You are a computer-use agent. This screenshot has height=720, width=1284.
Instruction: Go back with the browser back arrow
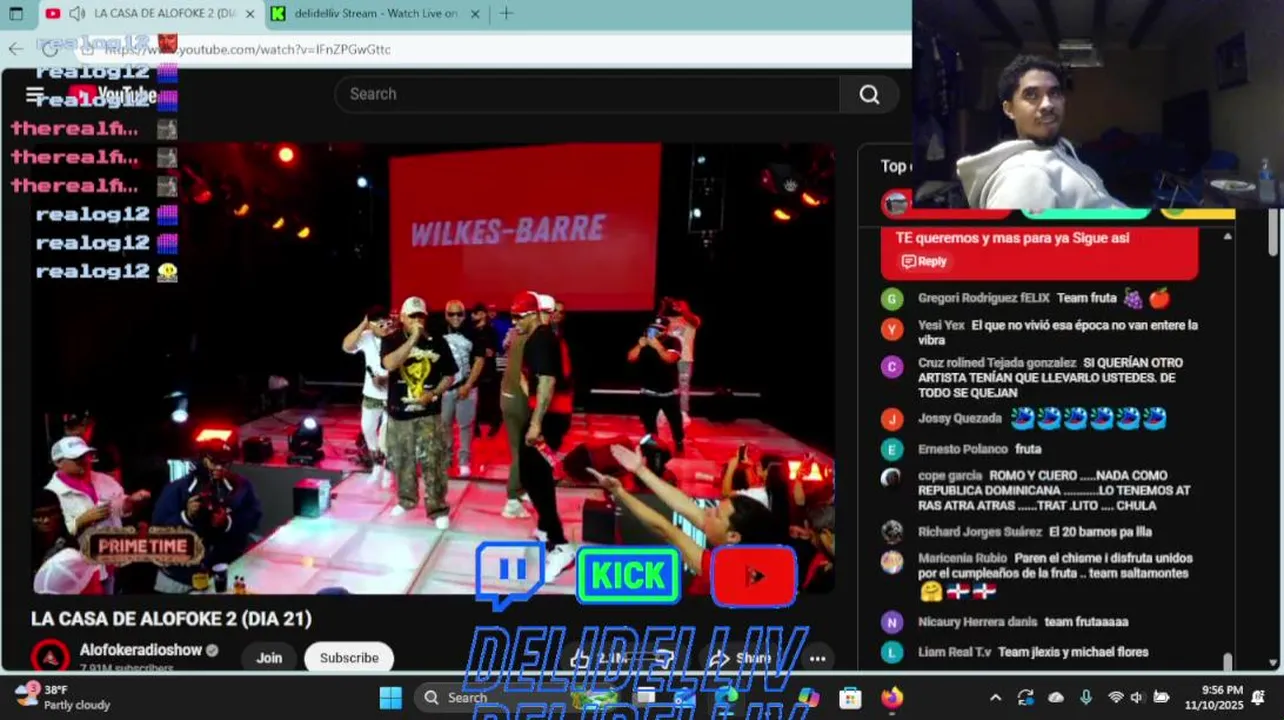coord(15,48)
